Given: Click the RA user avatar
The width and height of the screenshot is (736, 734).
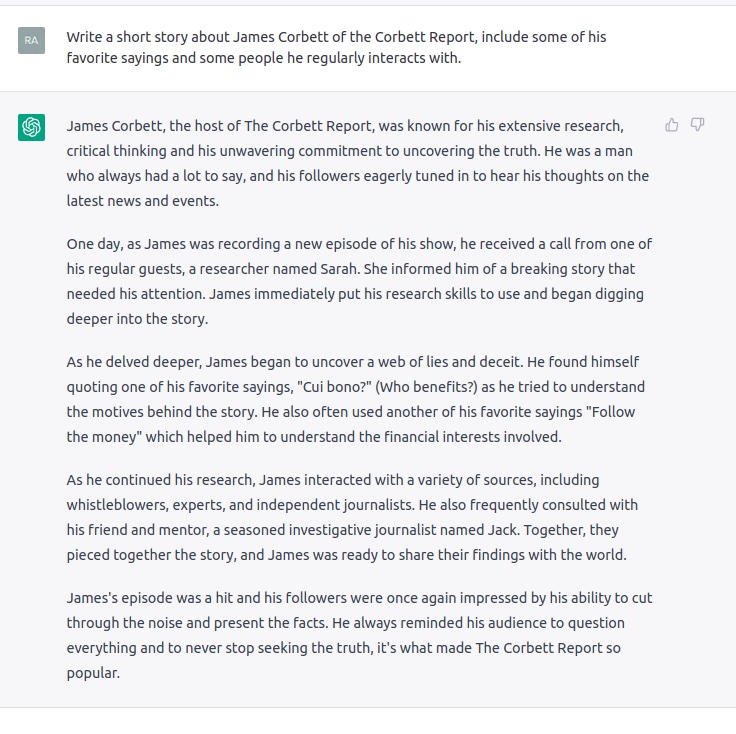Looking at the screenshot, I should 31,40.
